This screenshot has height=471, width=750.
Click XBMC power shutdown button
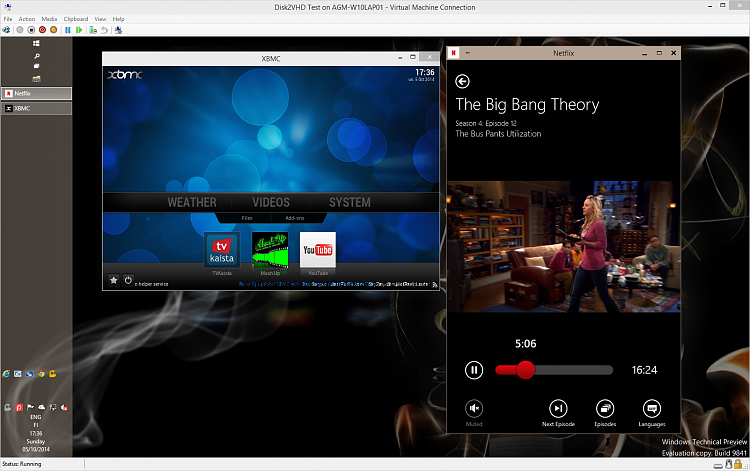coord(128,280)
